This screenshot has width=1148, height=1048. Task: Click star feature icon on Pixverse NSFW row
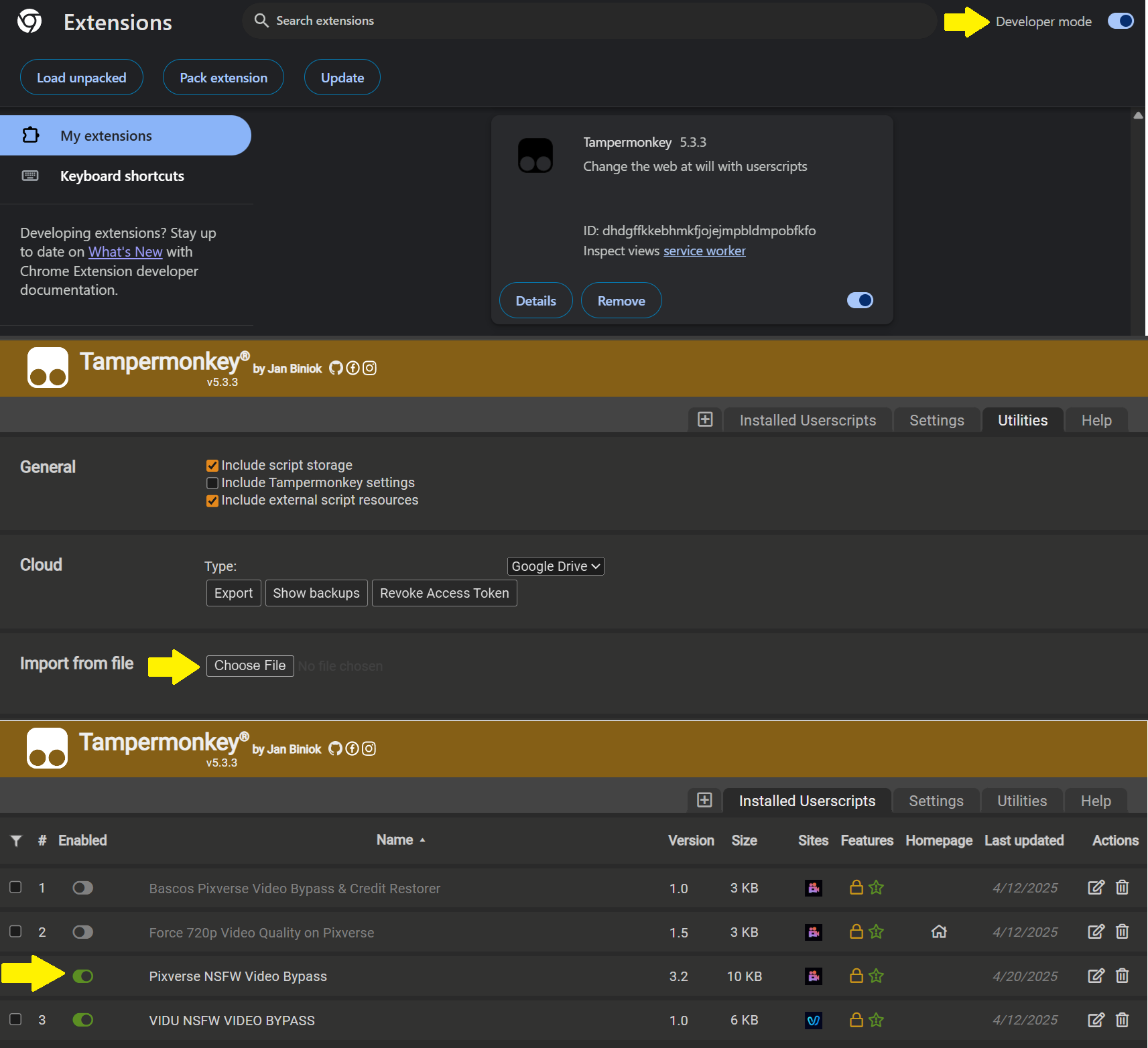pyautogui.click(x=876, y=976)
